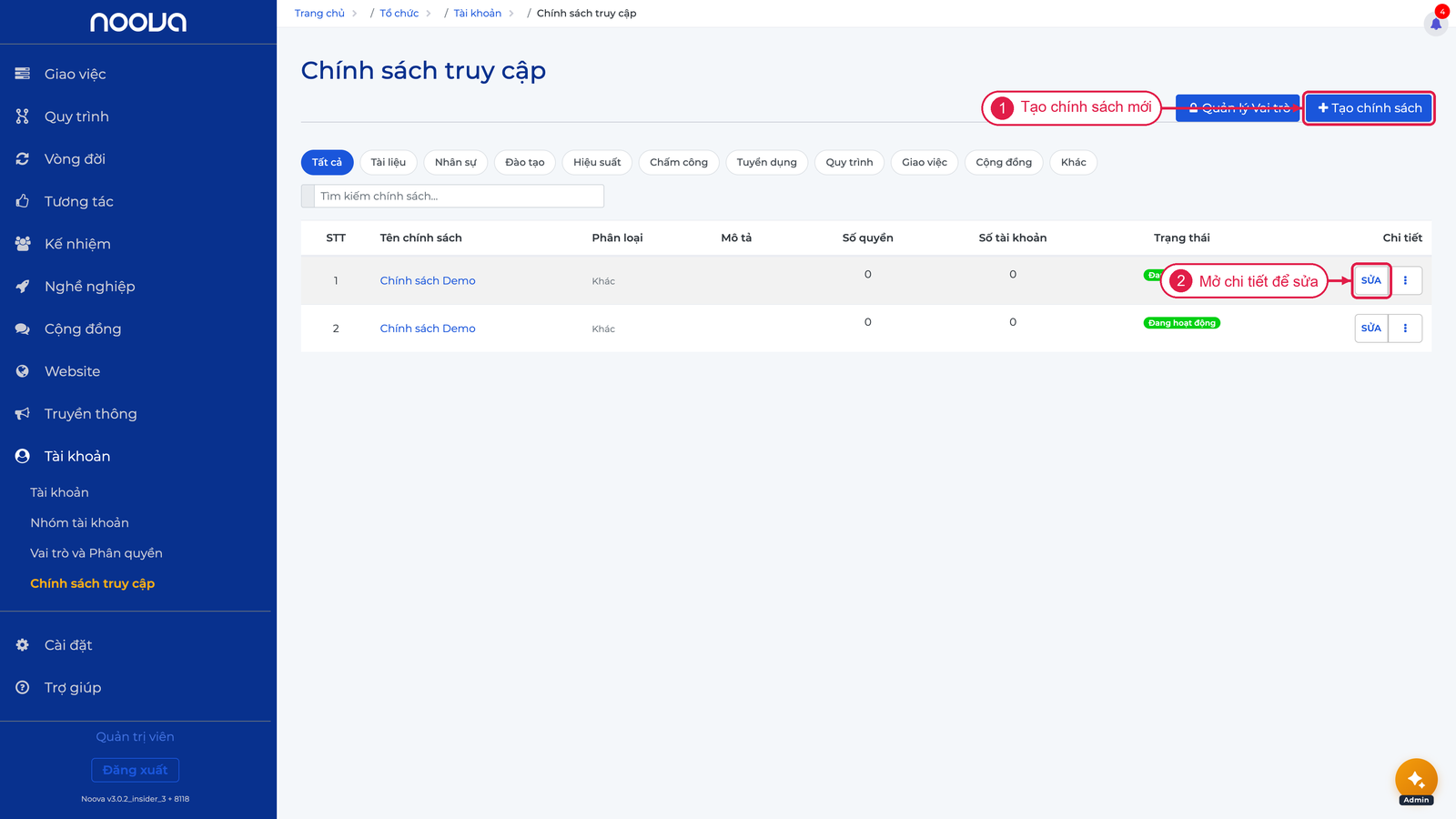Click Mô tả column header
The width and height of the screenshot is (1456, 819).
coord(737,238)
